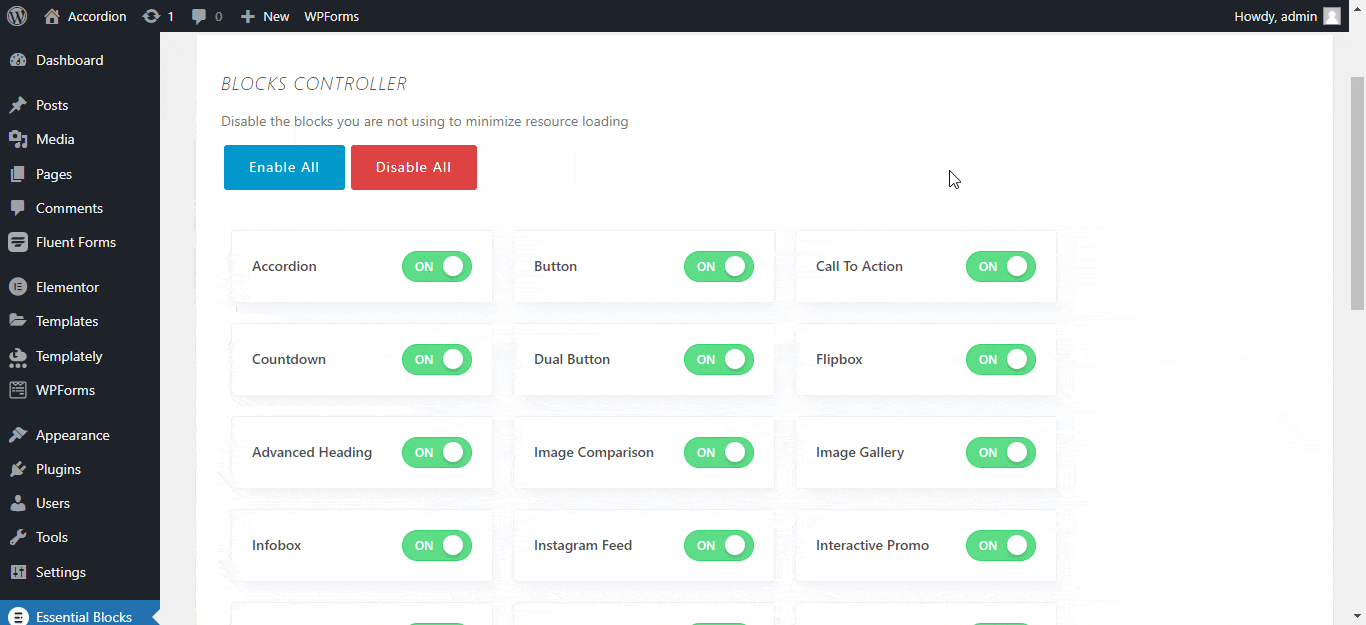Viewport: 1366px width, 625px height.
Task: Click the Templates folder icon
Action: coord(18,321)
